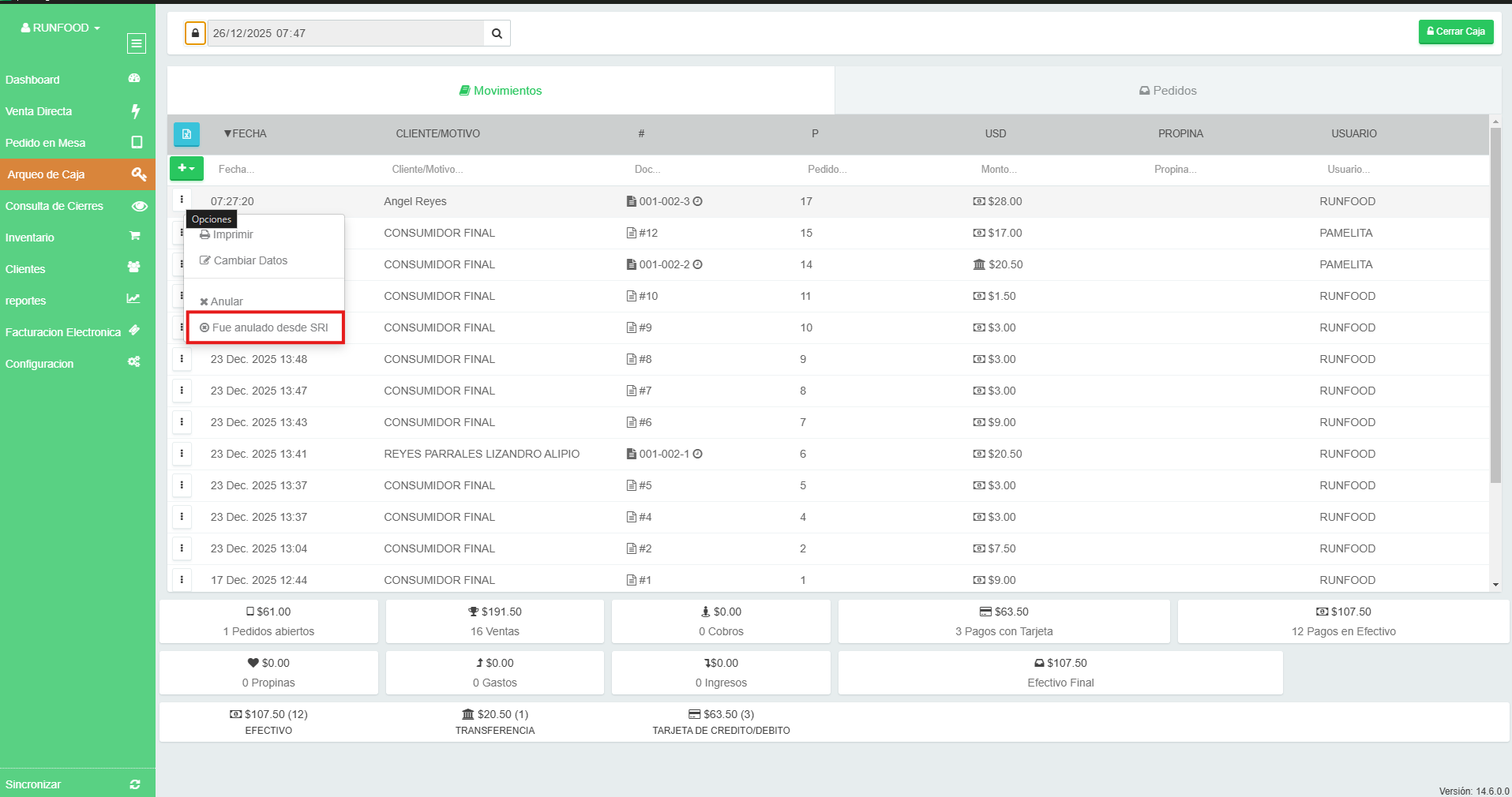Click the Cerrar Caja button
The image size is (1512, 797).
tap(1456, 32)
